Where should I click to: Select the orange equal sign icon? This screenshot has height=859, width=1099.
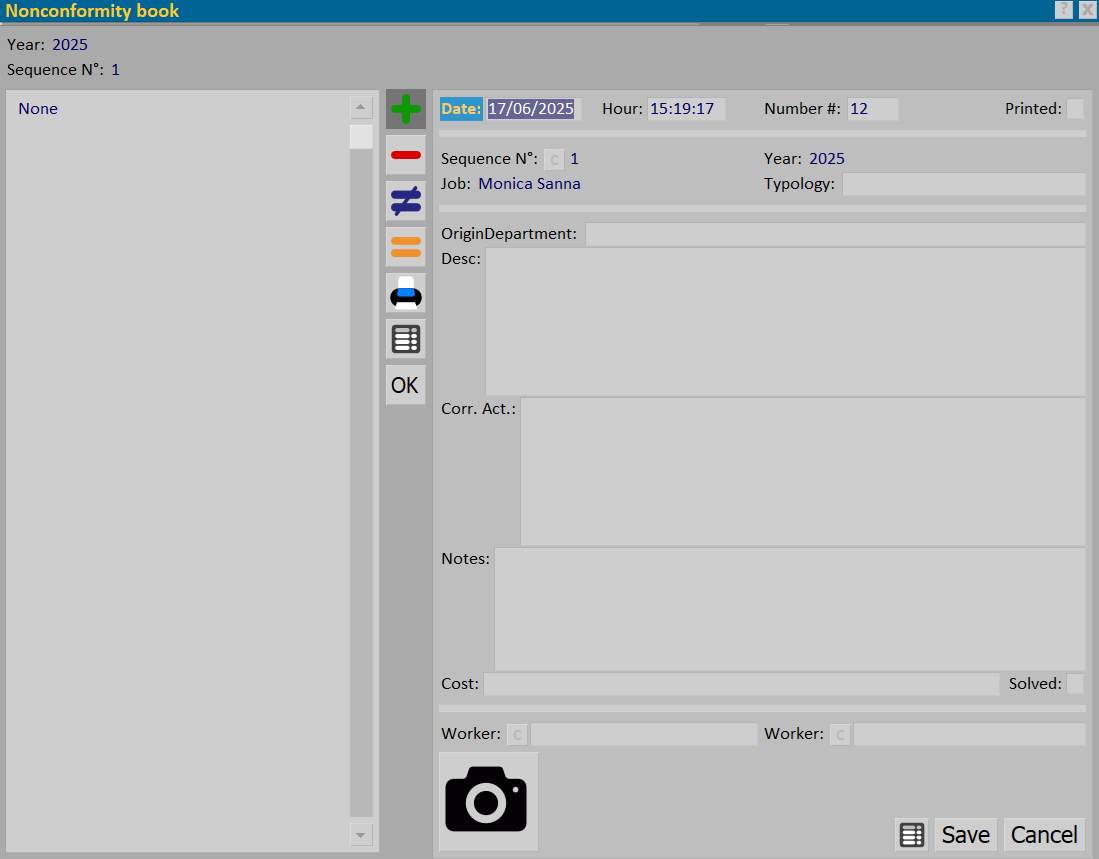[406, 247]
